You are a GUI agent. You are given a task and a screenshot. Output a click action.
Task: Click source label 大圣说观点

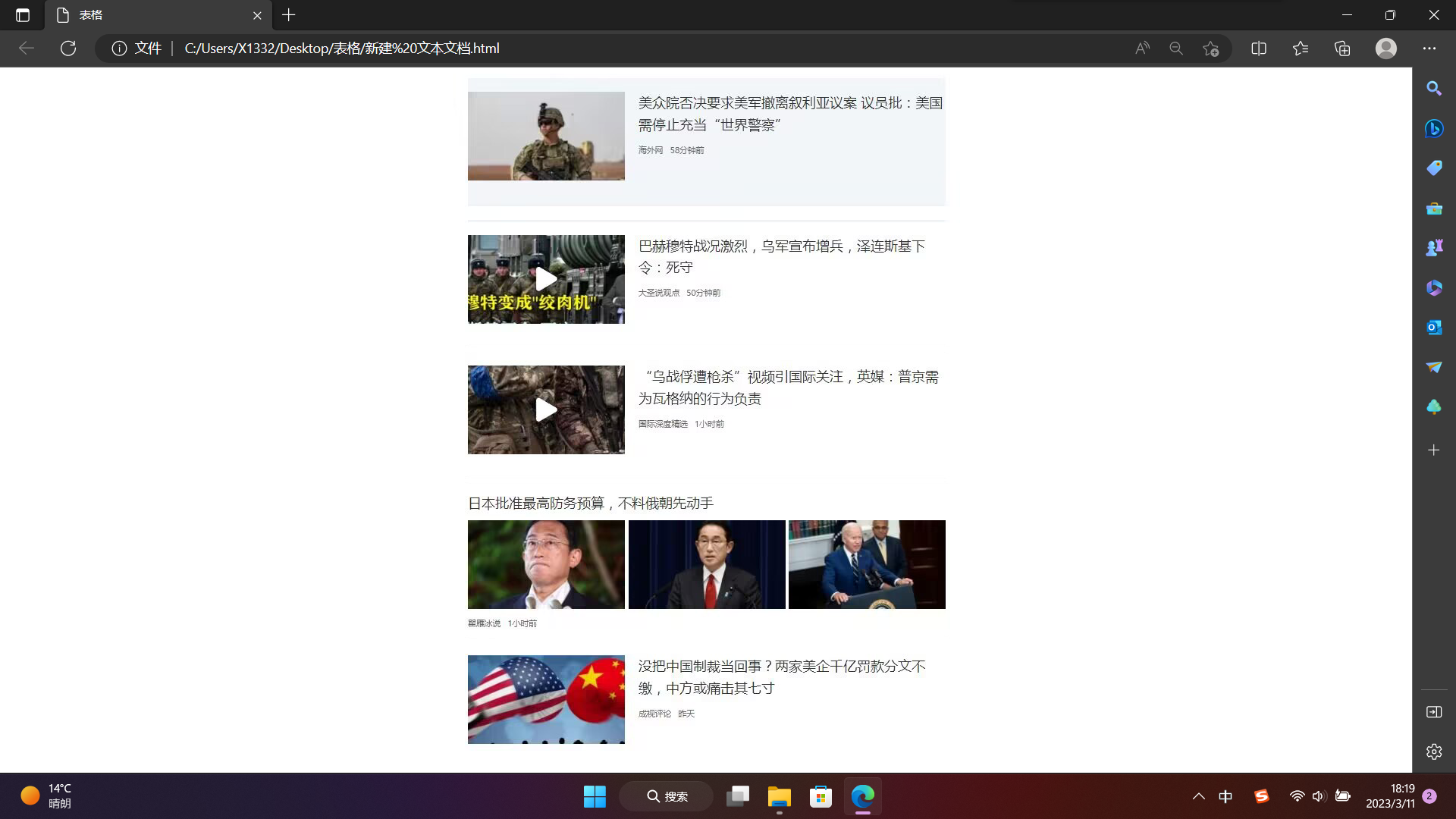pos(658,293)
